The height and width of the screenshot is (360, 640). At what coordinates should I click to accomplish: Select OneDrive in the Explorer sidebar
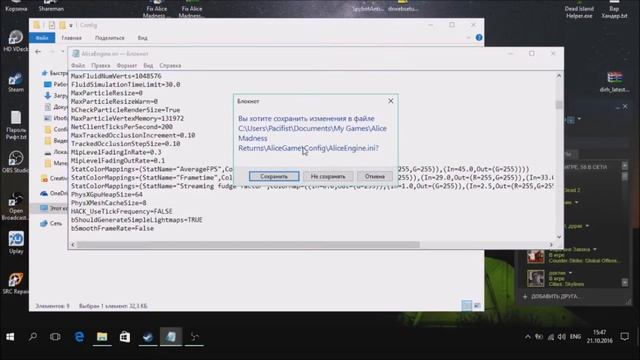click(54, 193)
